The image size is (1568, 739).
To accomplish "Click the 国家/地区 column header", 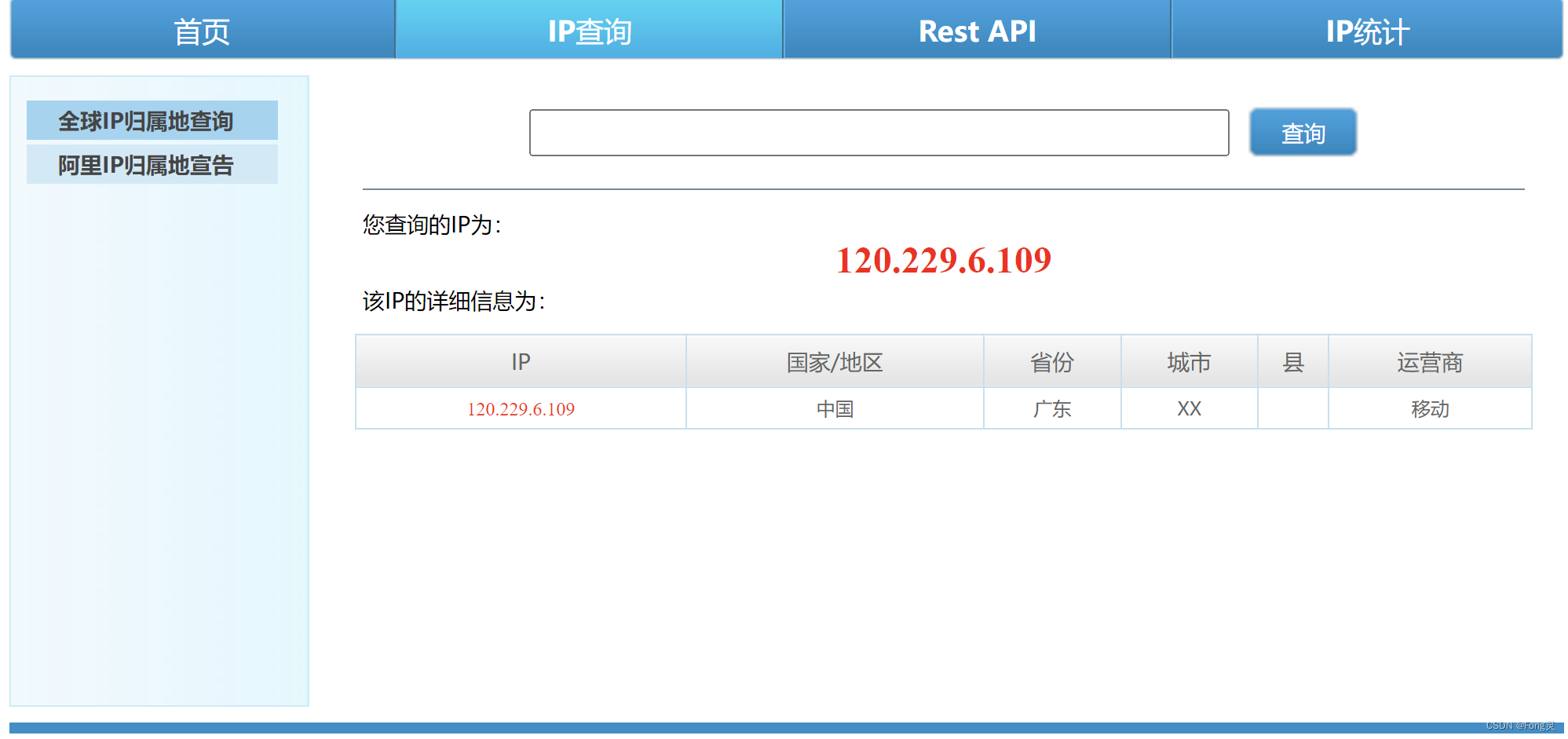I will click(835, 361).
